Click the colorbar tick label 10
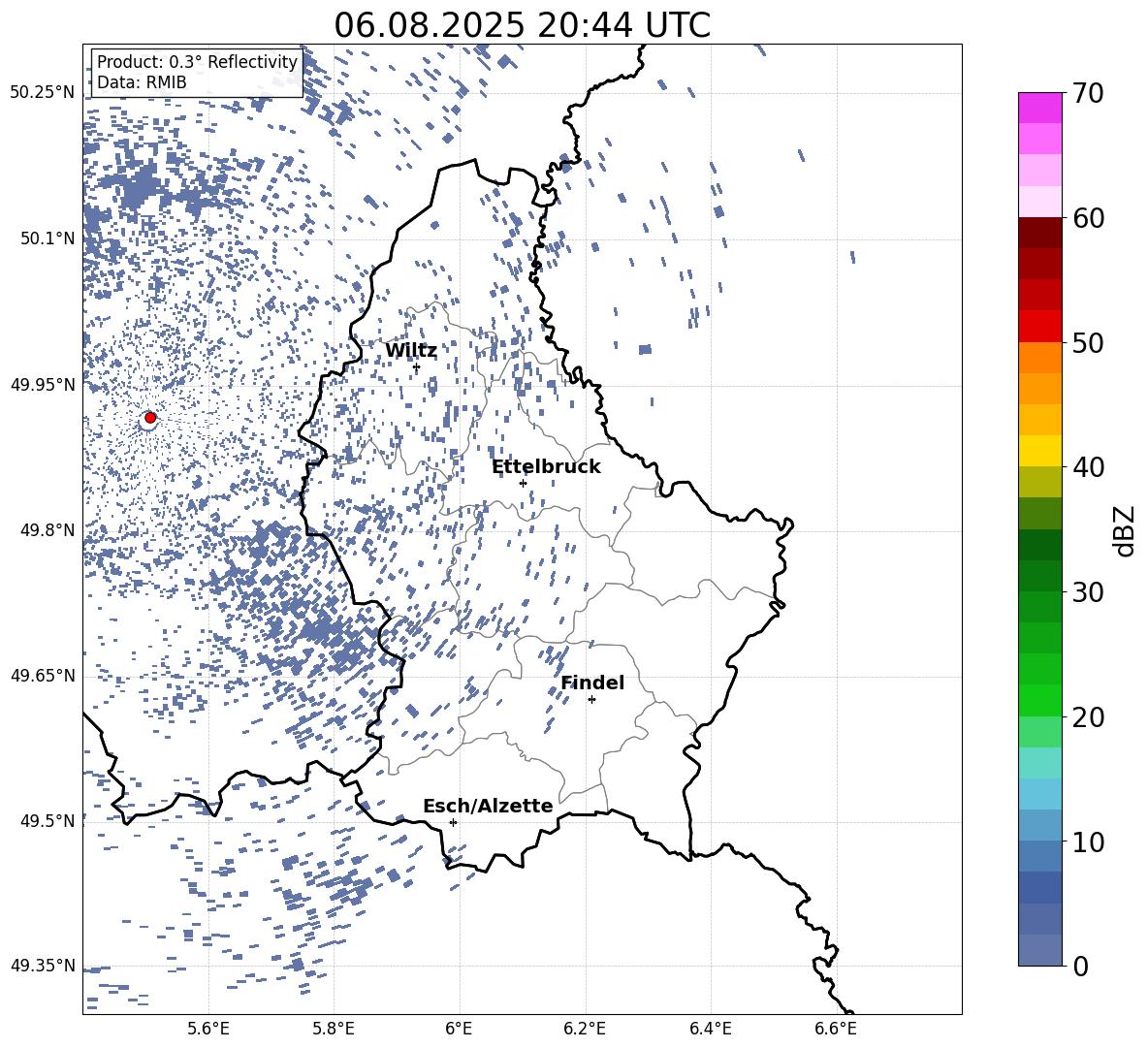 point(1088,842)
